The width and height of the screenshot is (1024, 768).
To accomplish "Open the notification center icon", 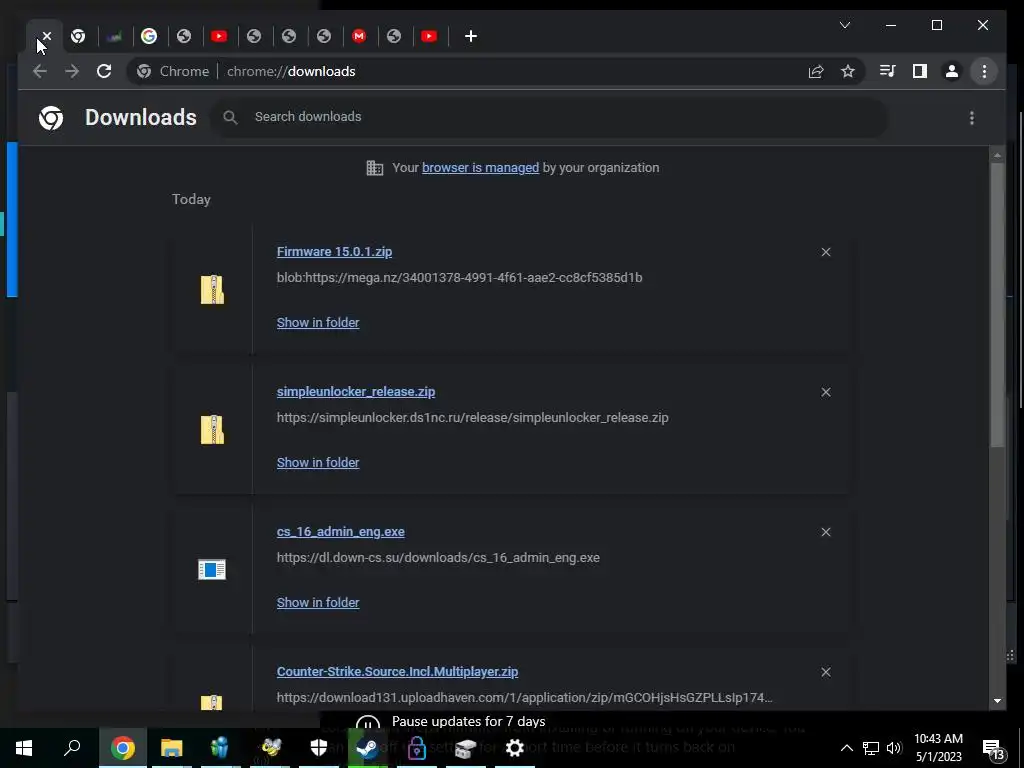I will tap(993, 749).
